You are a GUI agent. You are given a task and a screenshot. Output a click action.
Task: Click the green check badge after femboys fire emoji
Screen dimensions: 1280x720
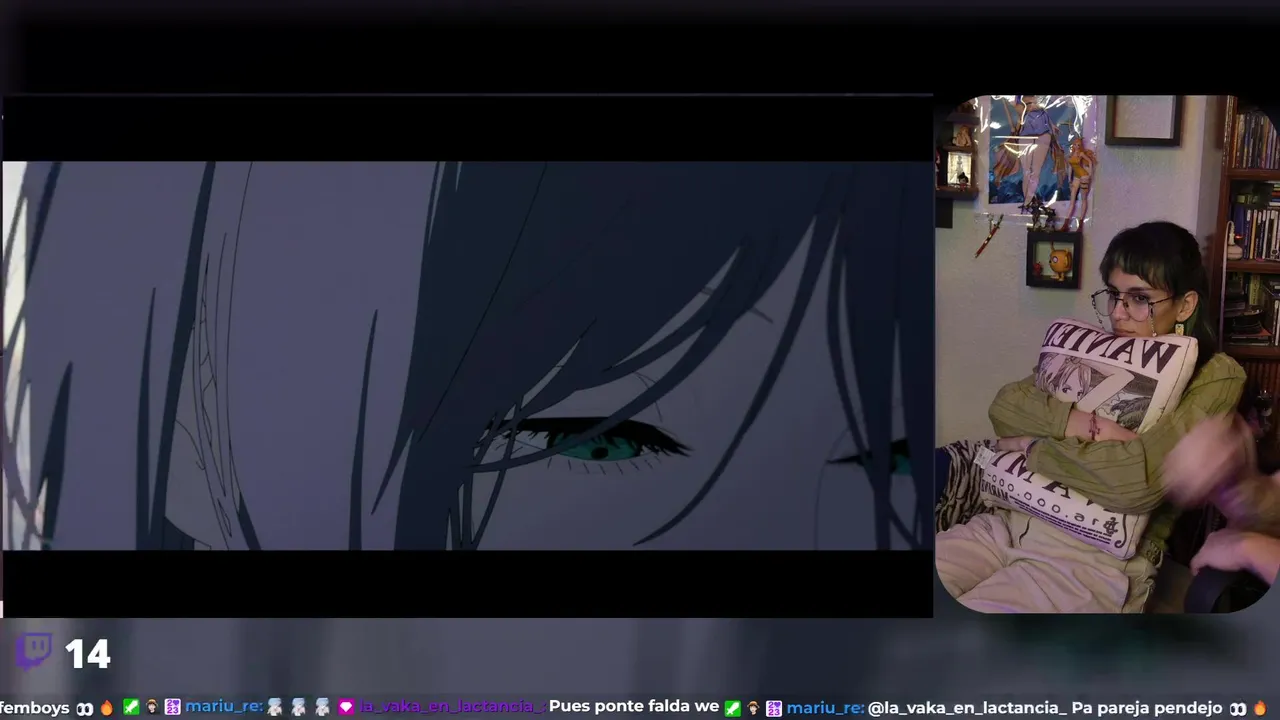(131, 707)
